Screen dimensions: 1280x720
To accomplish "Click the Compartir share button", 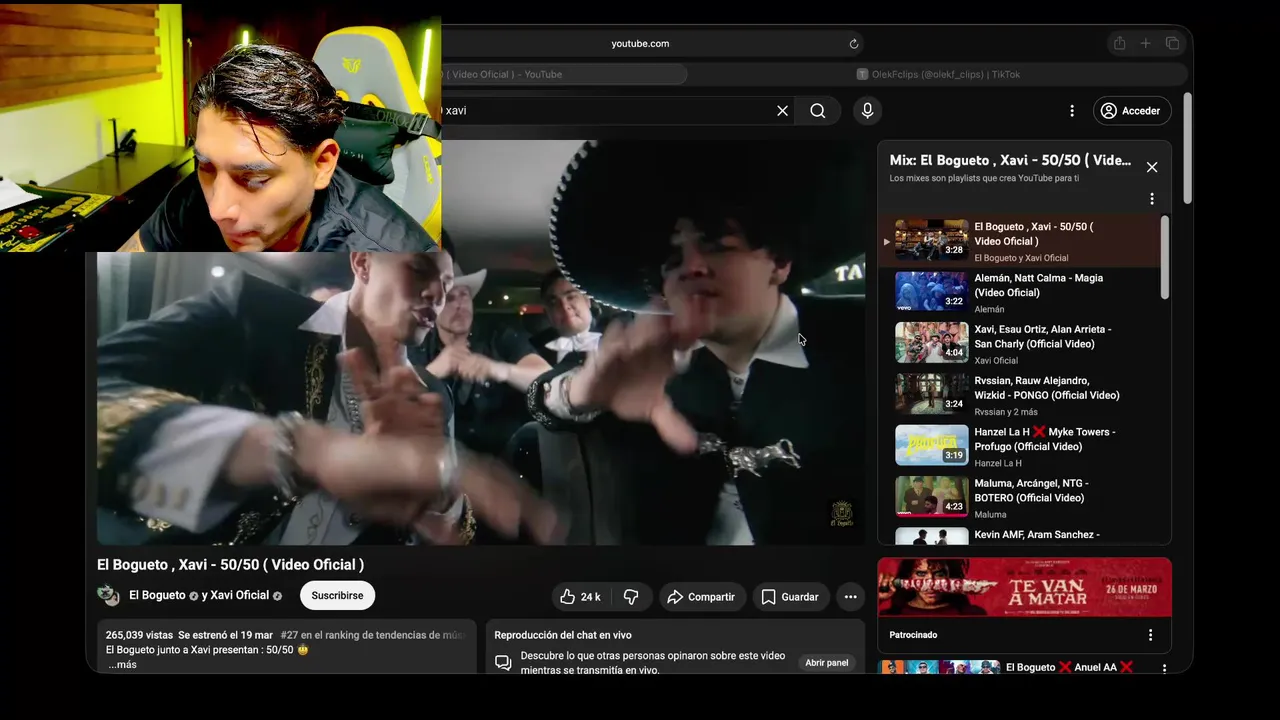I will 701,597.
